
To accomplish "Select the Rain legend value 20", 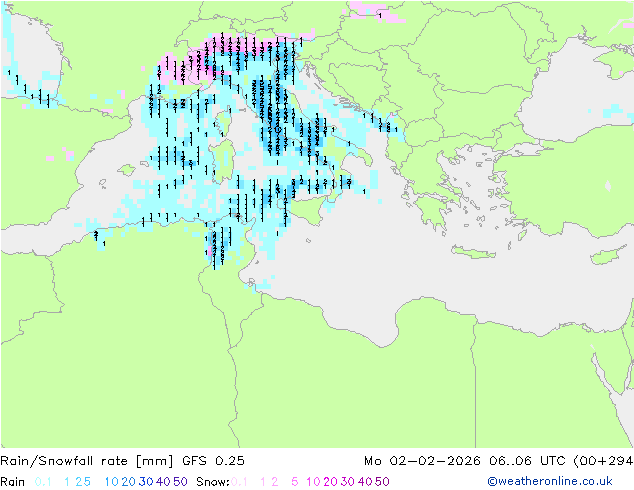I will coord(128,482).
